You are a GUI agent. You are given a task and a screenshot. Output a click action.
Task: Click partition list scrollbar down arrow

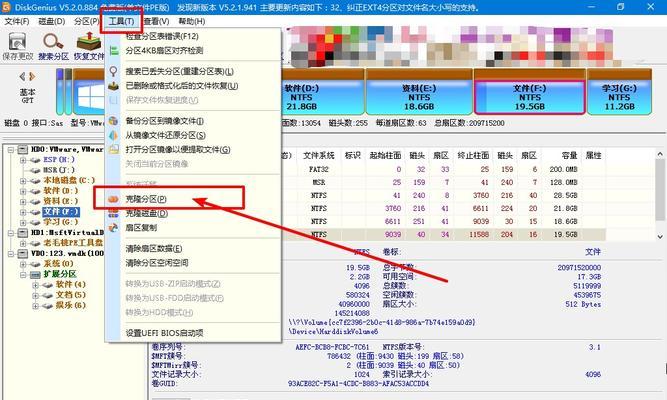[x=660, y=237]
